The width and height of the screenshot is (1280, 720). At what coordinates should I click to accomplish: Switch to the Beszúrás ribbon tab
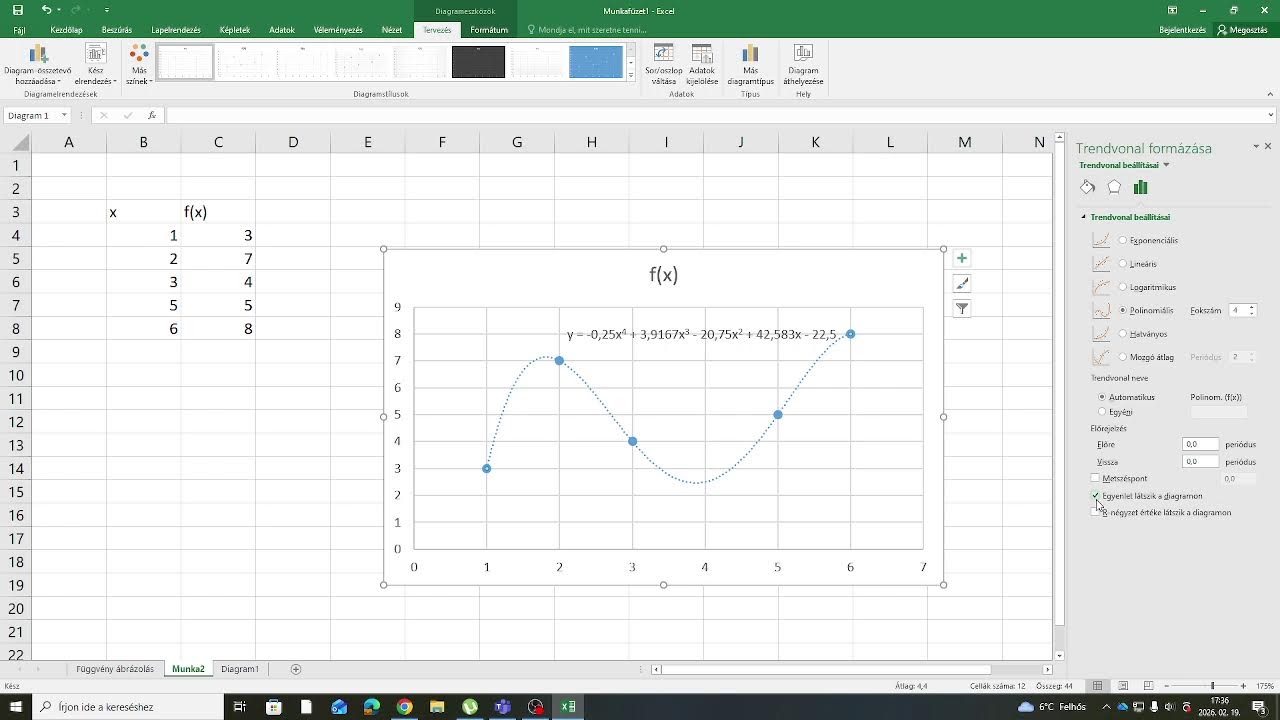[116, 30]
